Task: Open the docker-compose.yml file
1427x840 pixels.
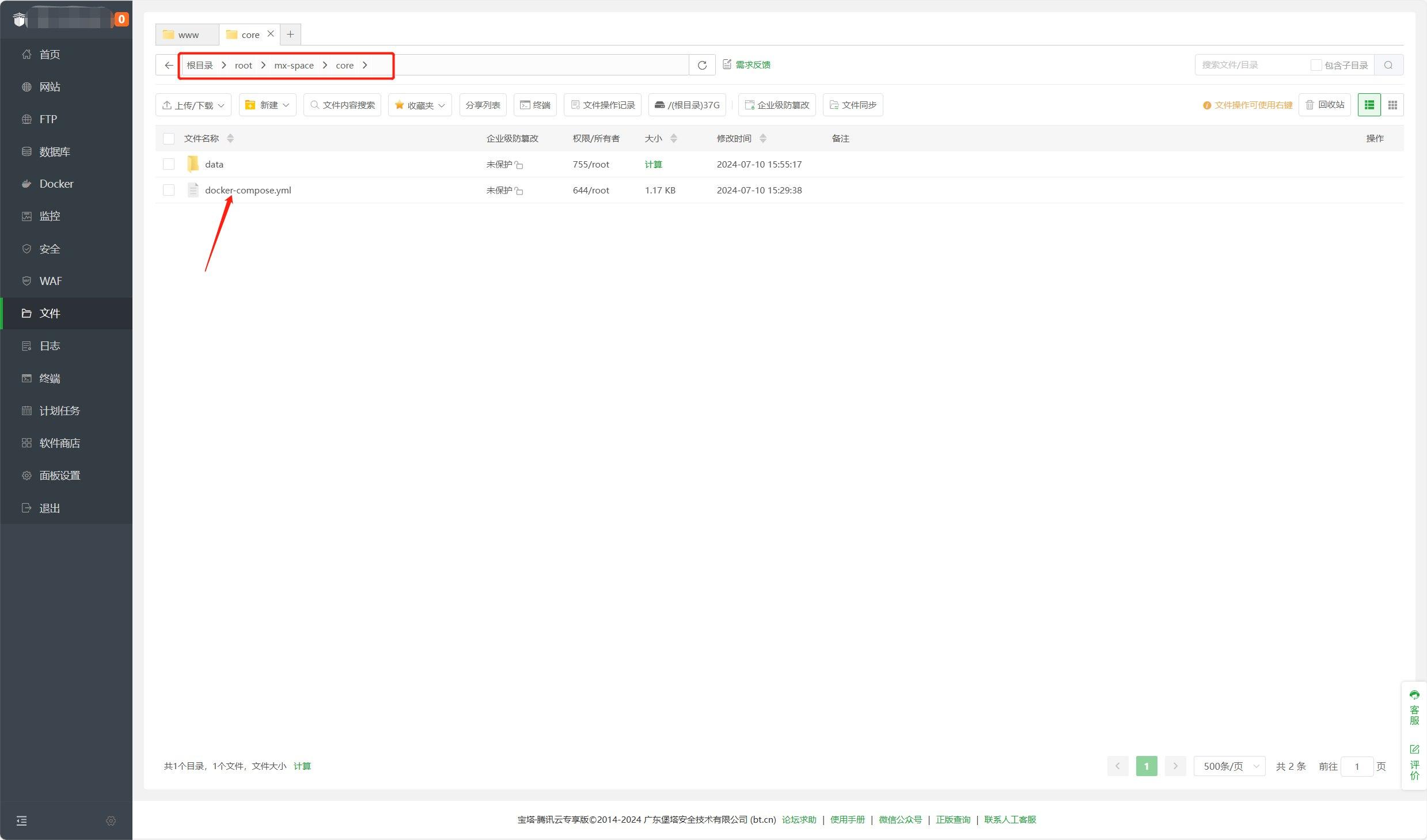Action: [248, 190]
